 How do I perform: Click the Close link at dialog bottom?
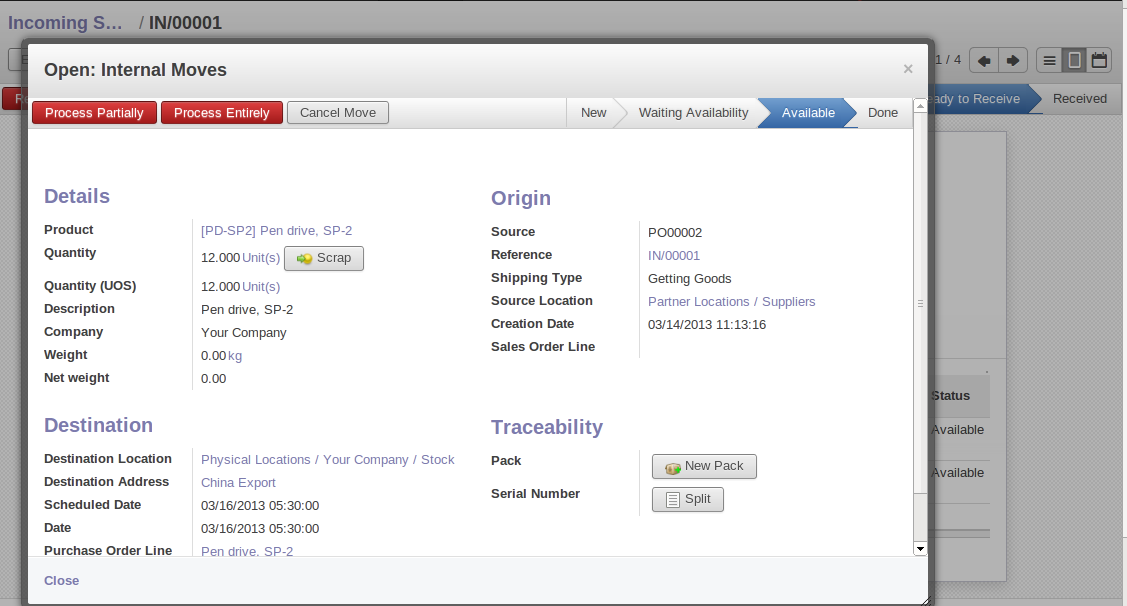61,580
